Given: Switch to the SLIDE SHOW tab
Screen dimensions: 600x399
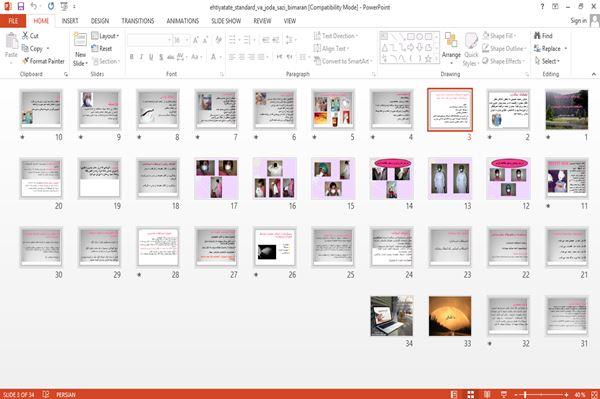Looking at the screenshot, I should (x=226, y=21).
